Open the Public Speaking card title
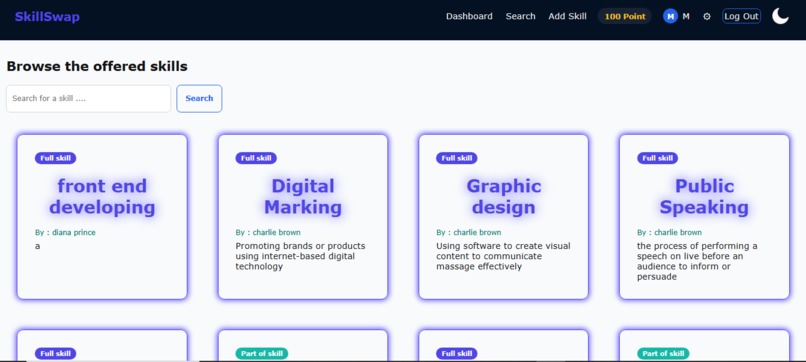 (704, 196)
